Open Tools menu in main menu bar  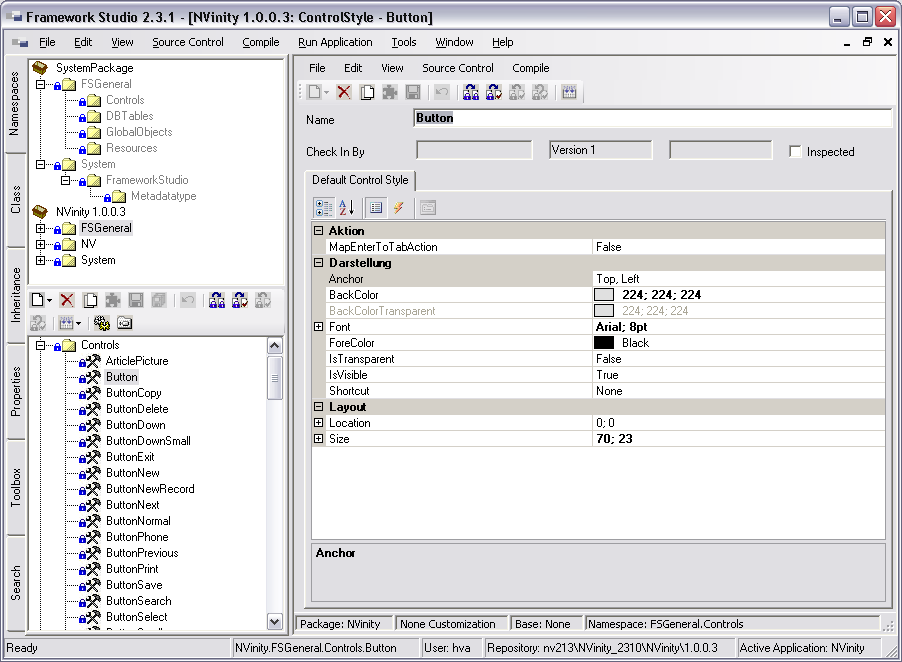[404, 42]
